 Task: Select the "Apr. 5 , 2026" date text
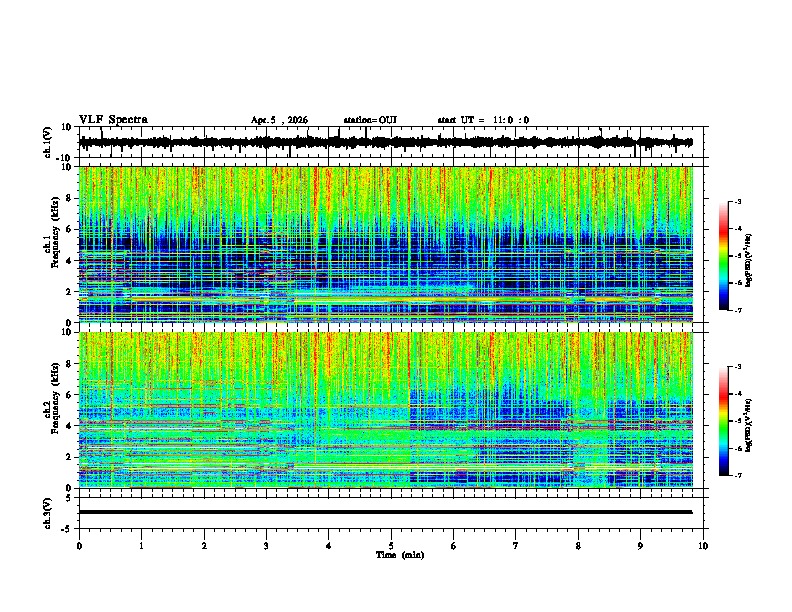point(279,120)
